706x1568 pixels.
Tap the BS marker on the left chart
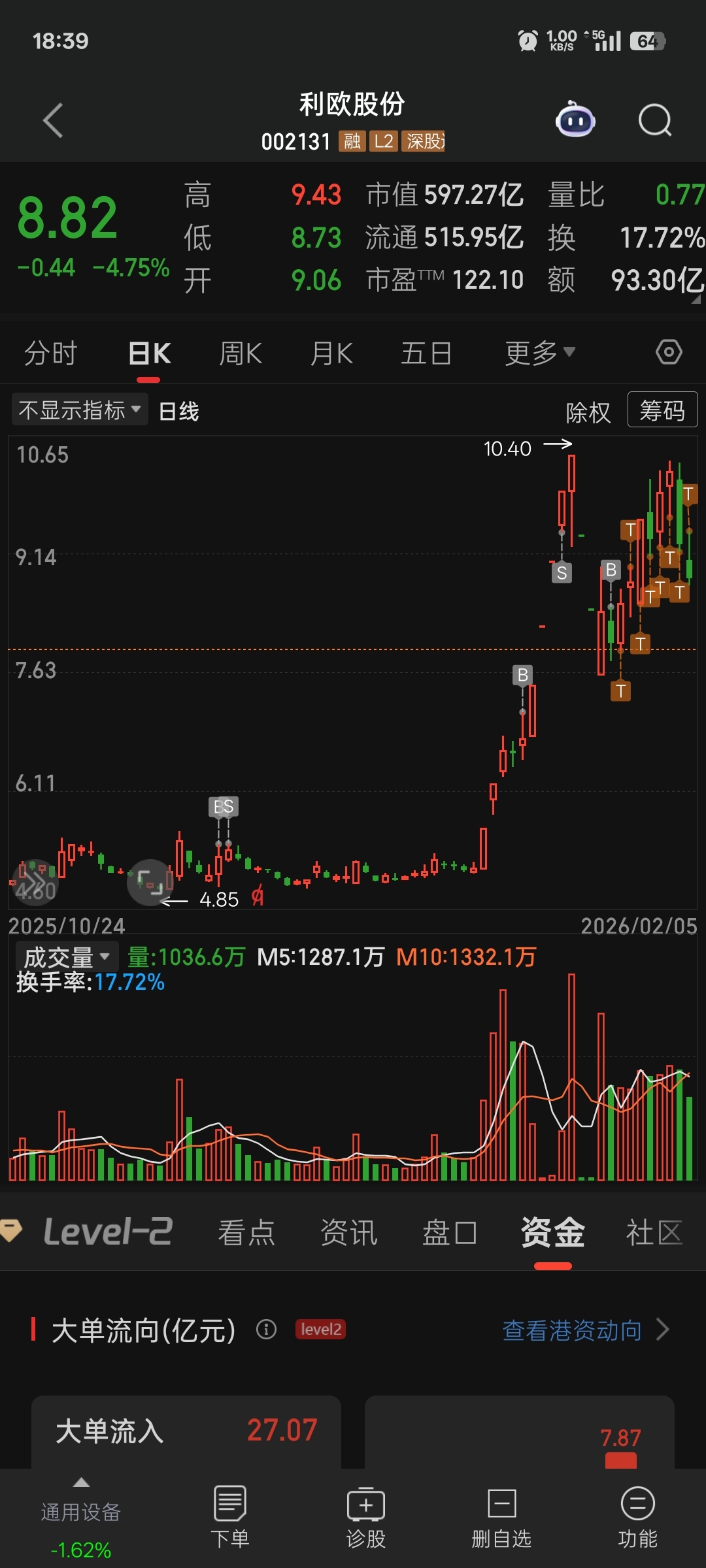(x=224, y=807)
